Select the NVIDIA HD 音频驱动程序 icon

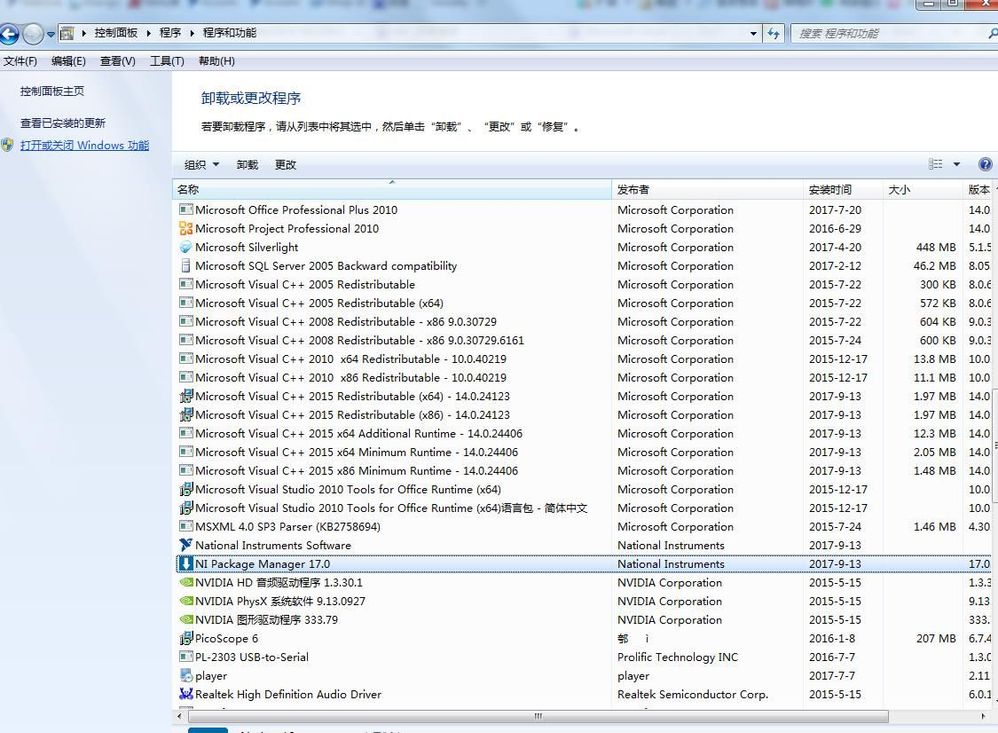(x=186, y=582)
